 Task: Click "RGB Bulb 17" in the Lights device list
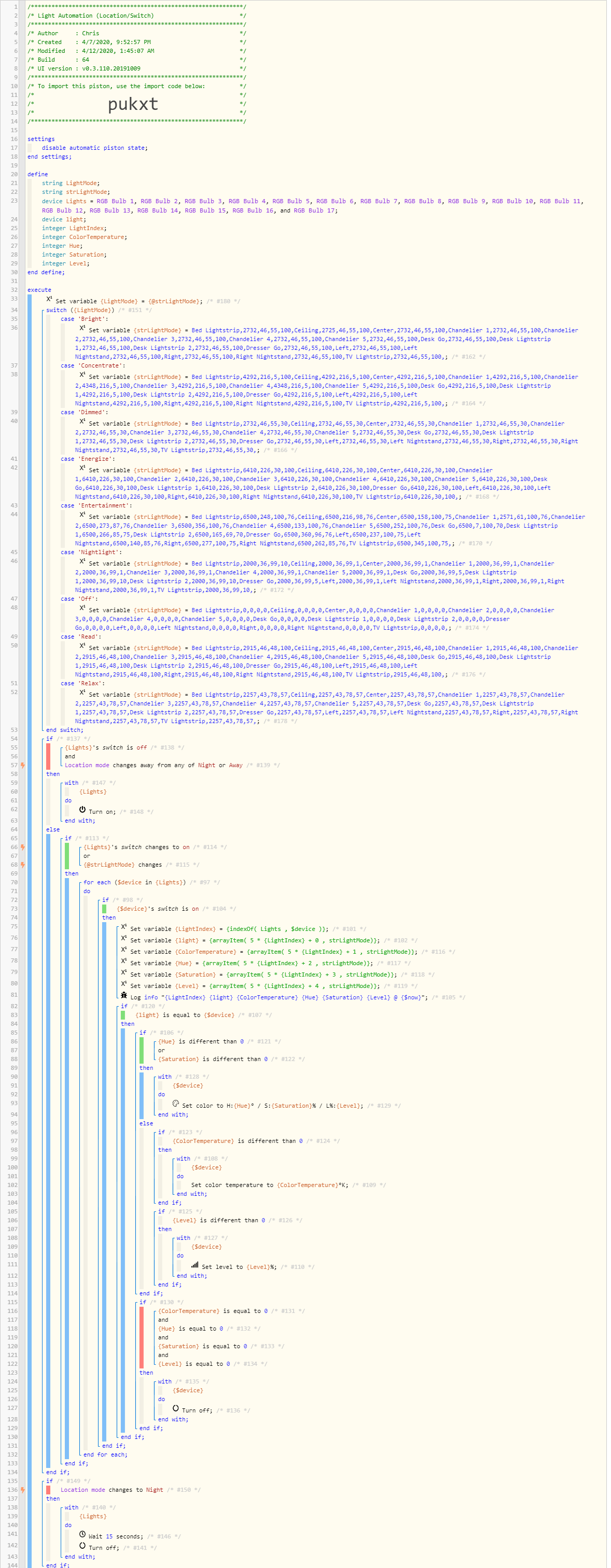click(314, 210)
